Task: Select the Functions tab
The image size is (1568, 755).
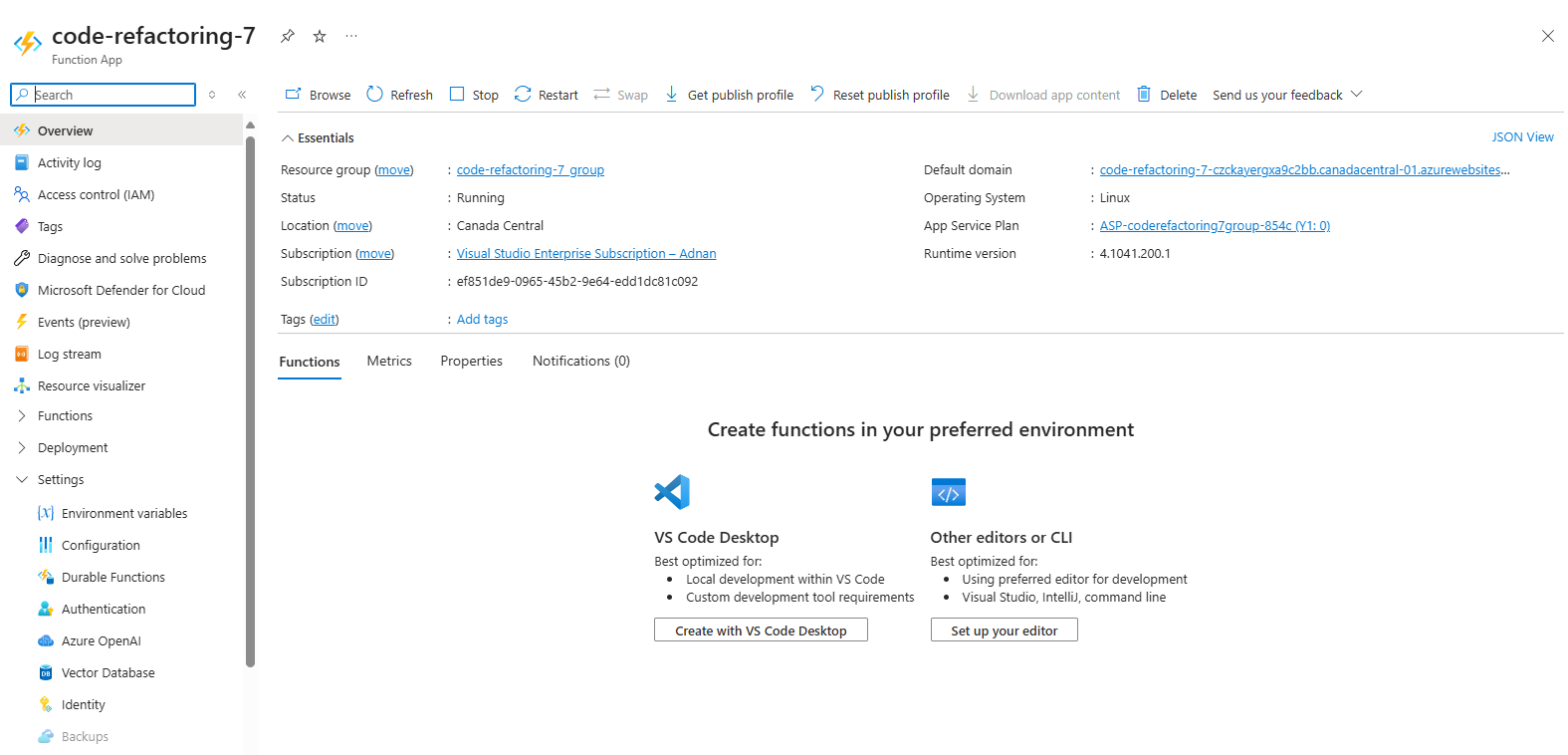Action: (x=310, y=363)
